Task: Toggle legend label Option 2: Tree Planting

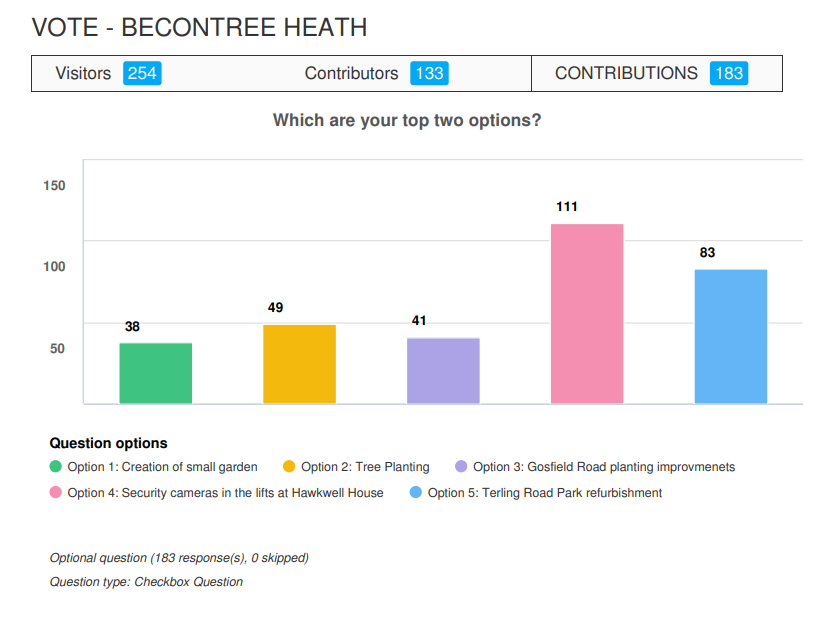Action: pyautogui.click(x=365, y=467)
